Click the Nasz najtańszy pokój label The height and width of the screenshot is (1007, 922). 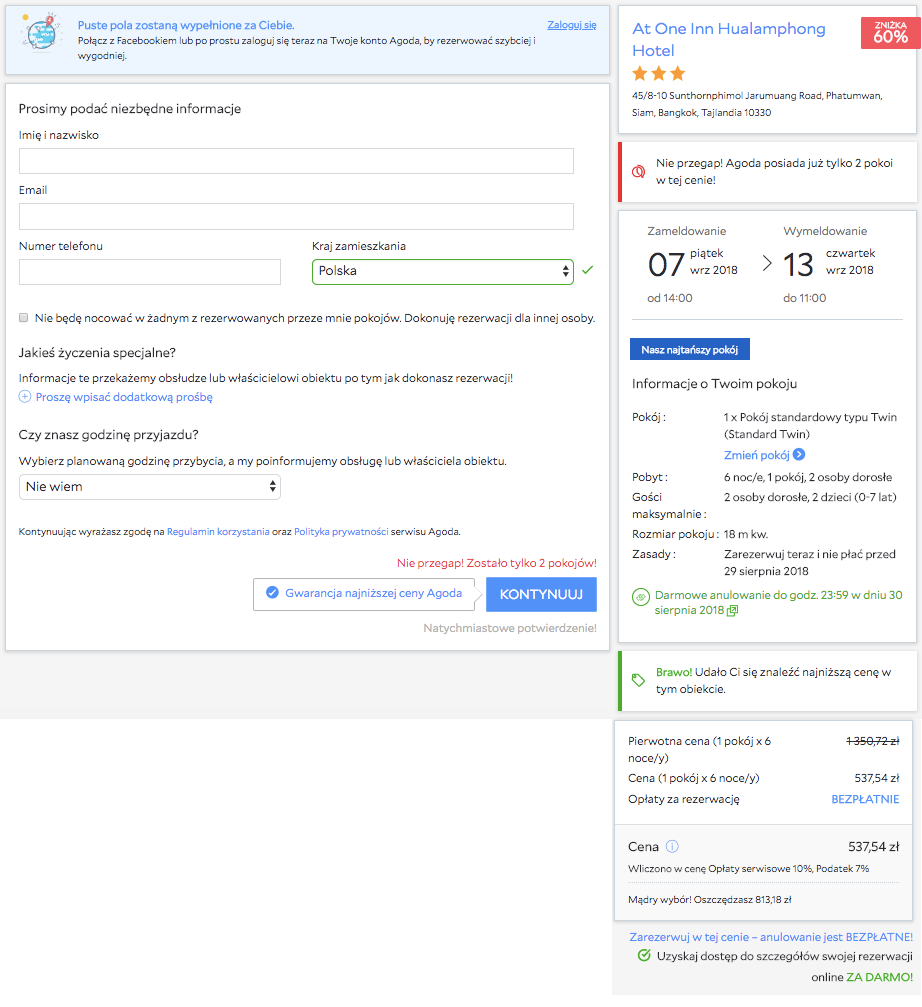point(690,349)
